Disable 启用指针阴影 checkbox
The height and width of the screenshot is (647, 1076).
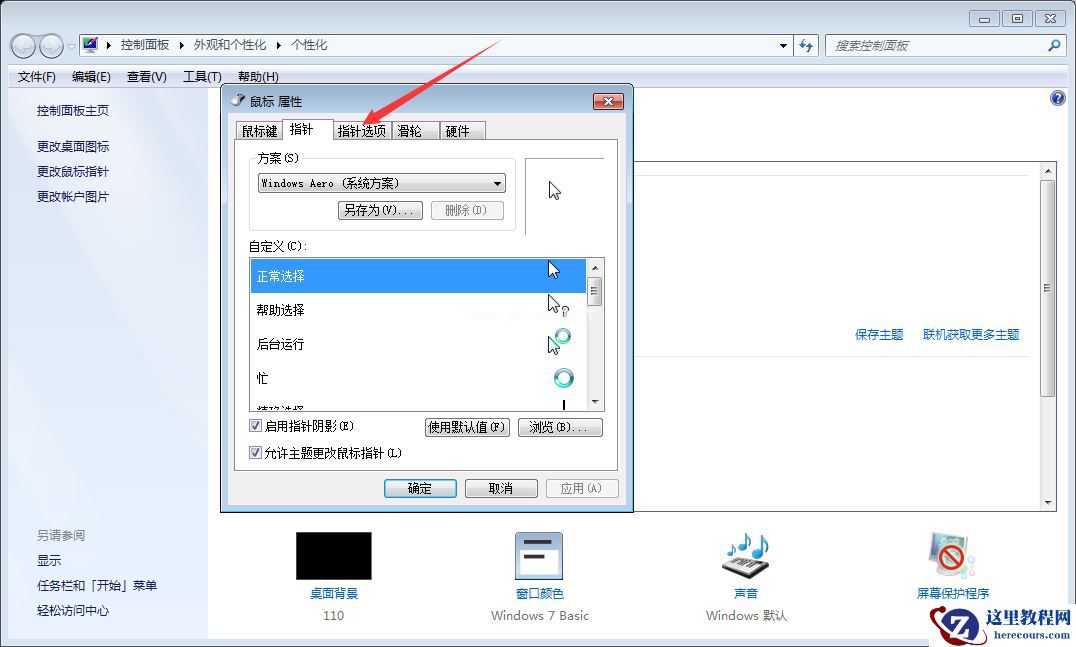[x=255, y=426]
